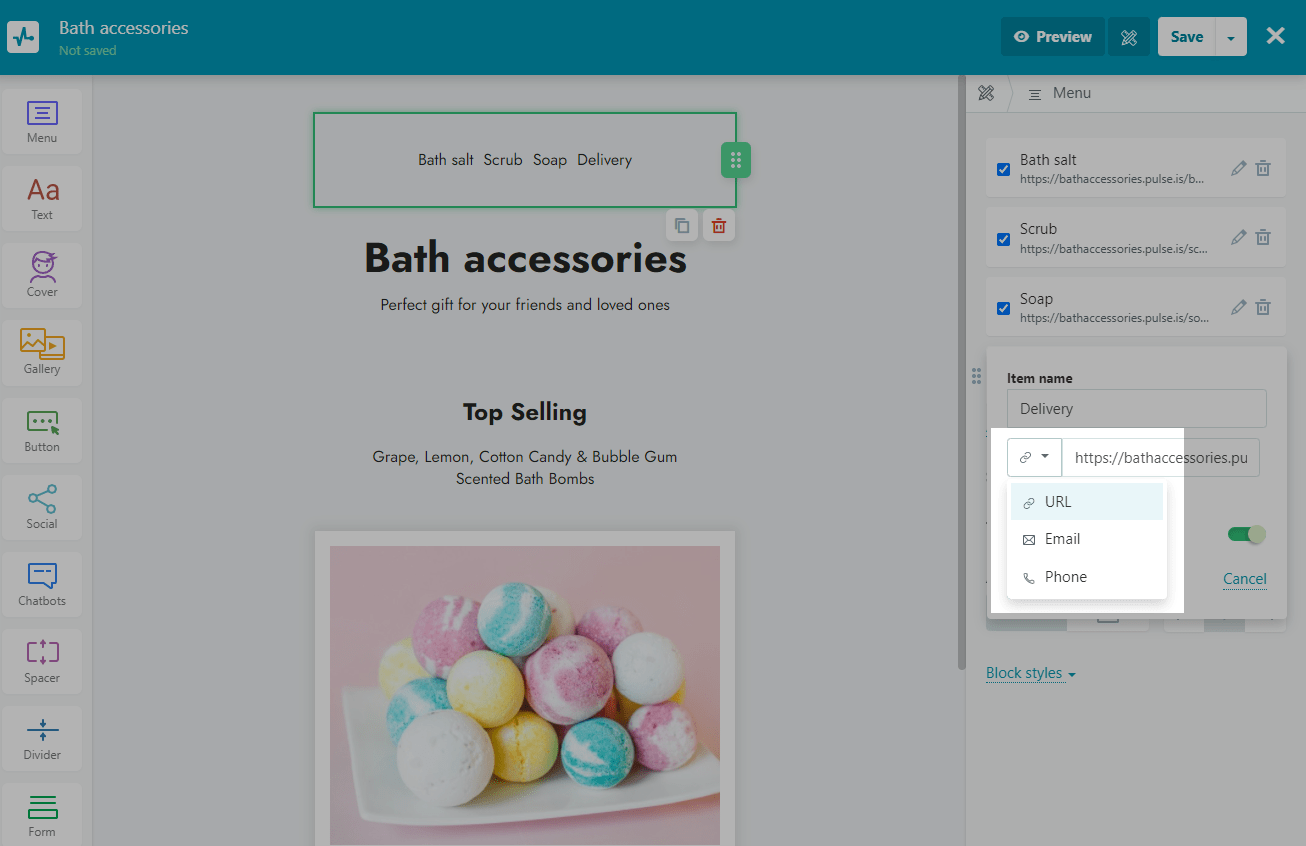The height and width of the screenshot is (846, 1306).
Task: Click the red trash icon below menu block
Action: click(x=718, y=226)
